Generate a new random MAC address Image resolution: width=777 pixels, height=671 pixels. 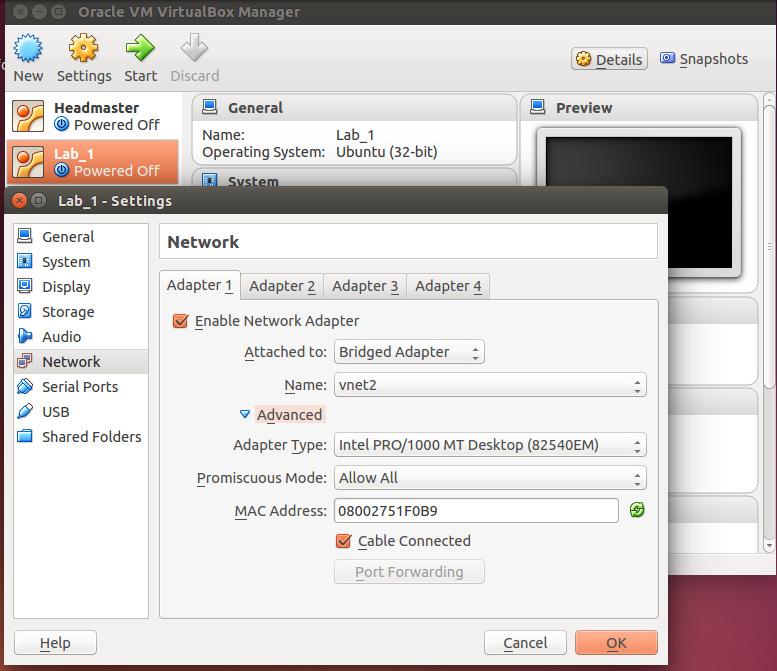[x=637, y=510]
